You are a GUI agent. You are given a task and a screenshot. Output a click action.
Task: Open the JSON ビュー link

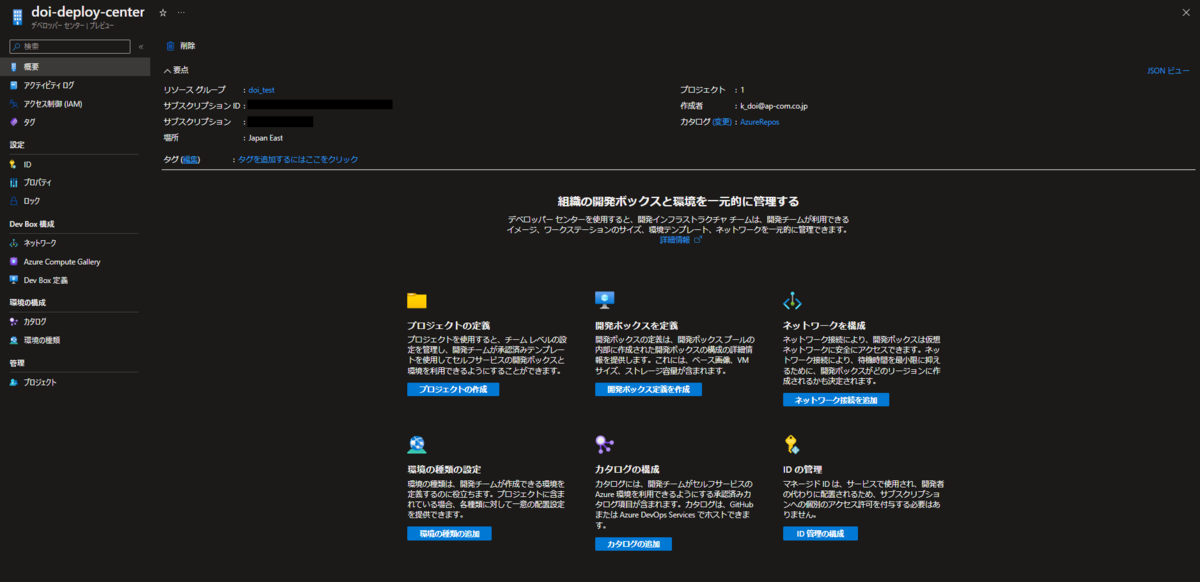1168,71
